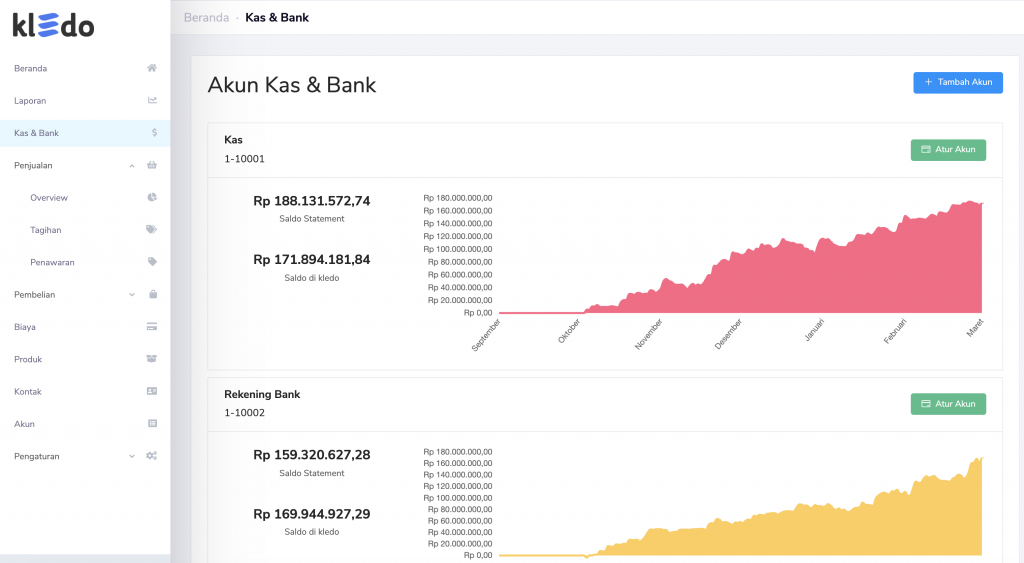Go to Penawaran under Penjualan
The image size is (1024, 563).
pos(85,262)
